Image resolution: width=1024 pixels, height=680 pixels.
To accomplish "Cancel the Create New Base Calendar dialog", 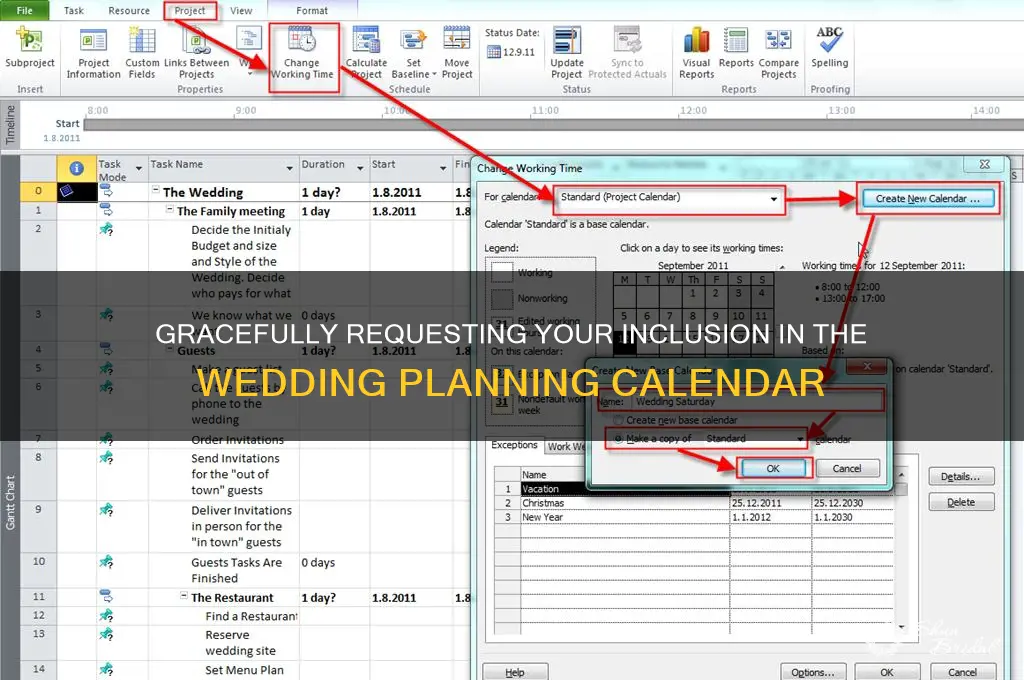I will click(x=846, y=468).
